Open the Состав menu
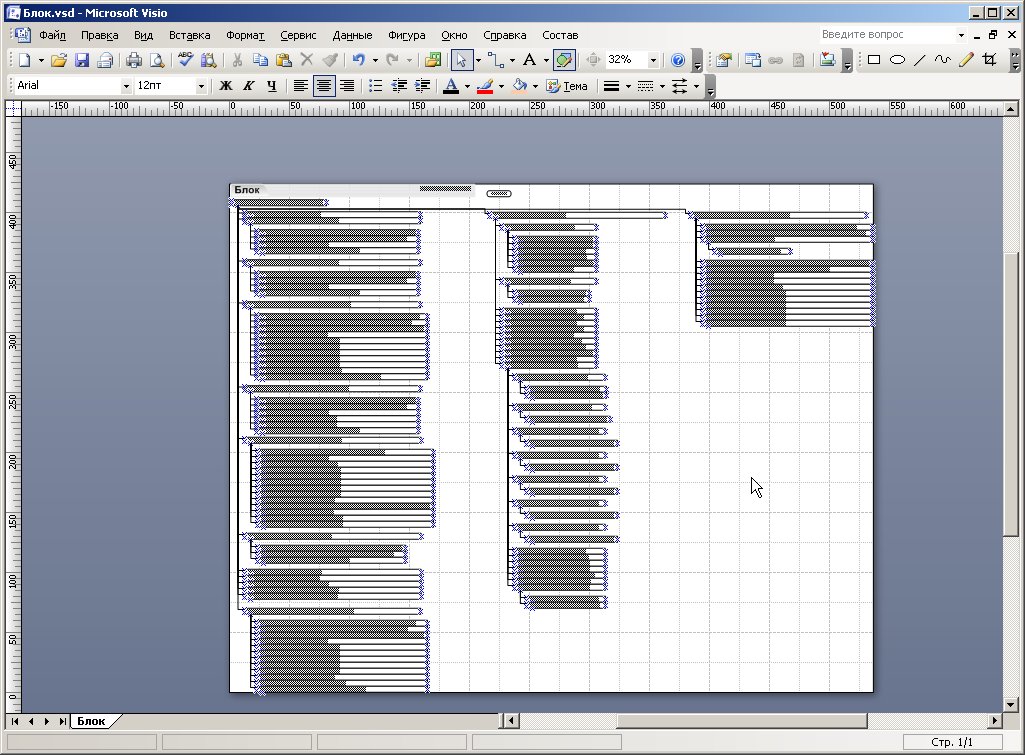The width and height of the screenshot is (1025, 755). (x=560, y=35)
